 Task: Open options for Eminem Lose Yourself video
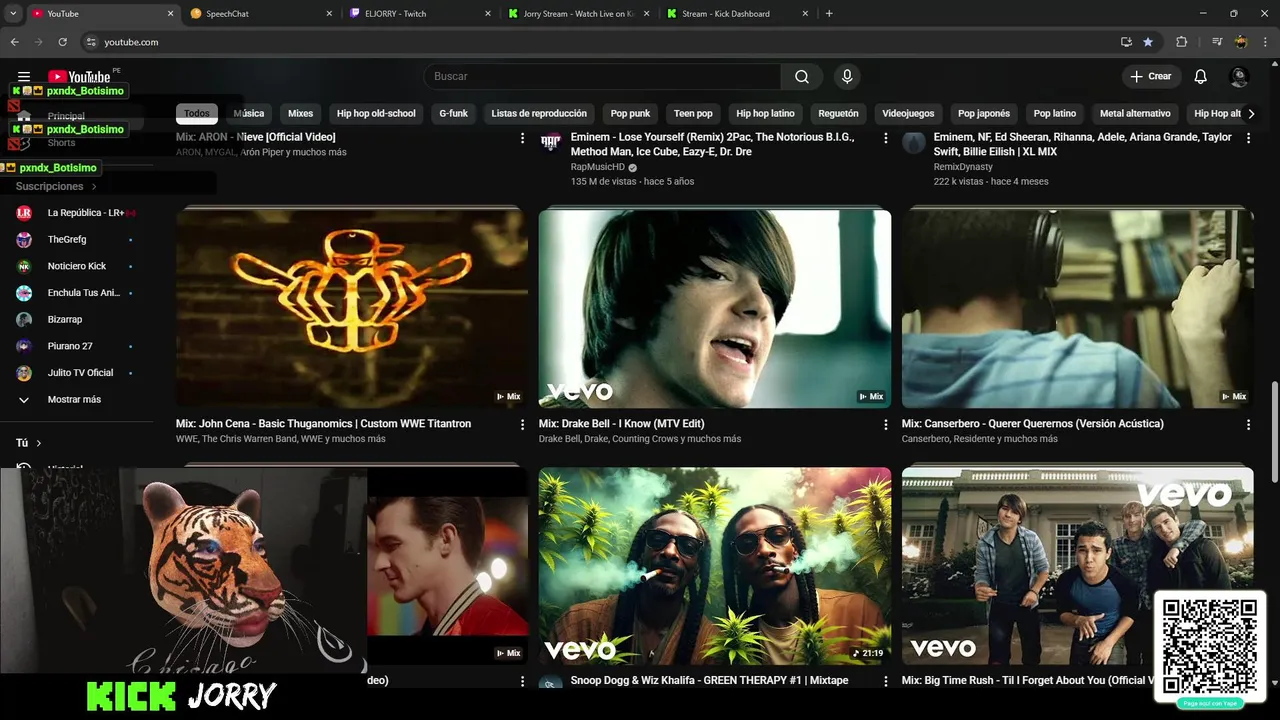click(x=885, y=138)
